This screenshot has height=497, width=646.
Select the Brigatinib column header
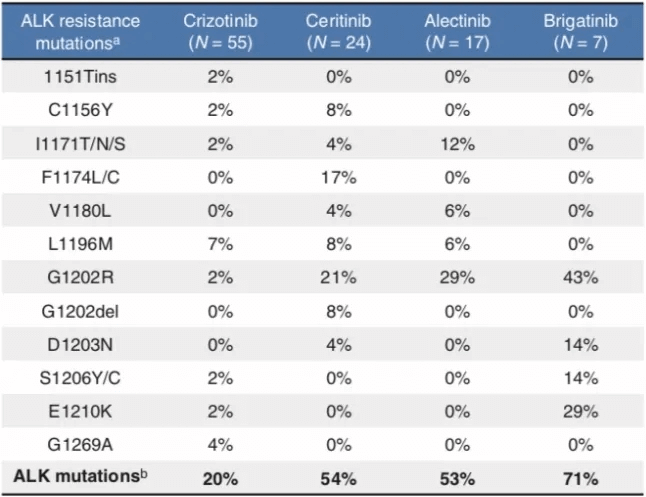pyautogui.click(x=580, y=31)
